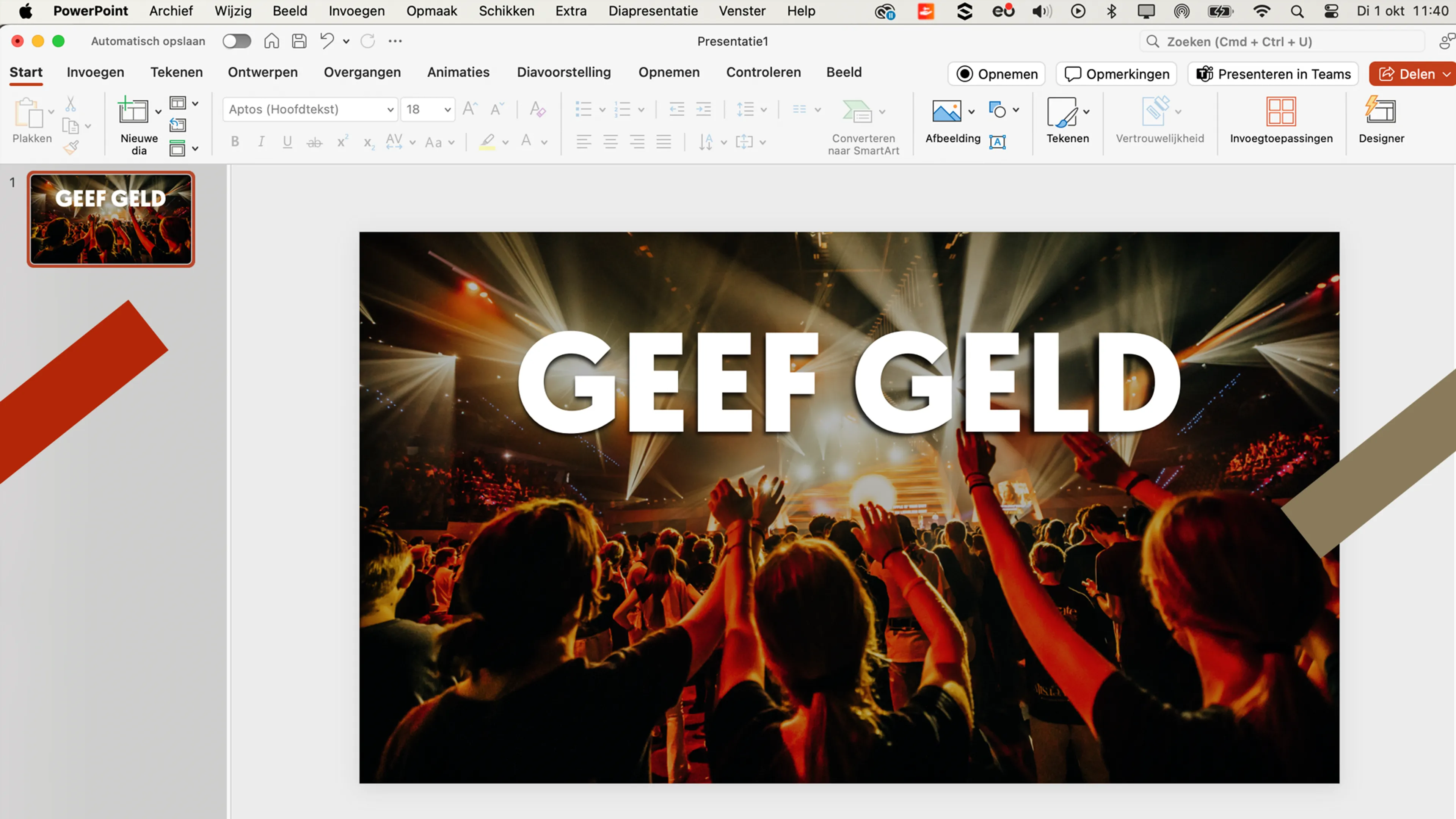Image resolution: width=1456 pixels, height=819 pixels.
Task: Click the Opmerkingen button
Action: tap(1116, 74)
